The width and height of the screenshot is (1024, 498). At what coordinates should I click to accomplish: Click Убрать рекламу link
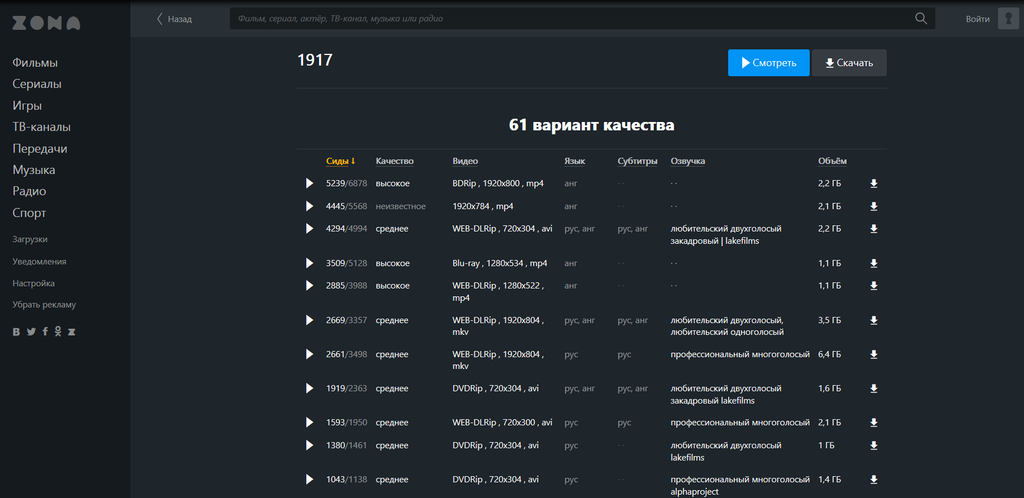[x=44, y=305]
